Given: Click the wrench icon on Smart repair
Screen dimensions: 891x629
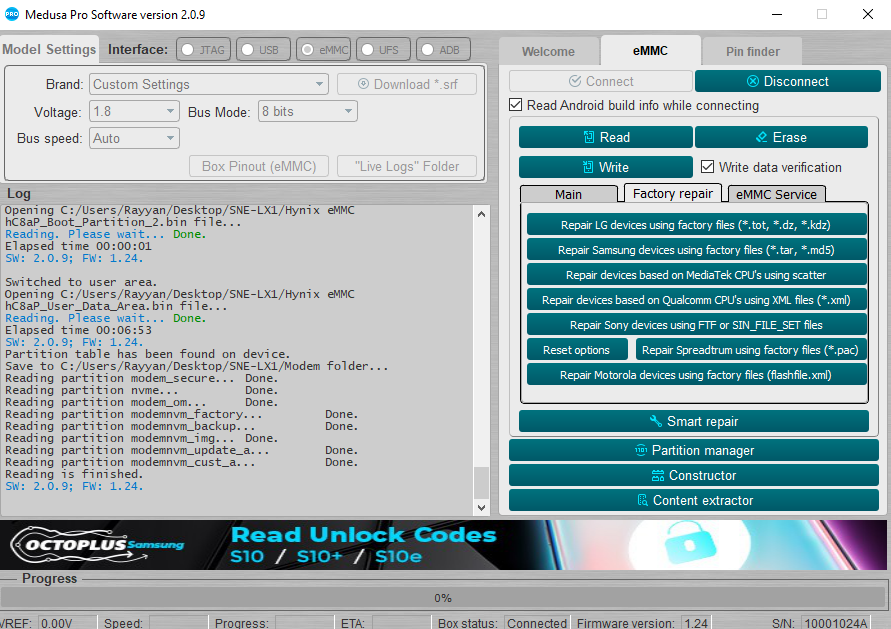Looking at the screenshot, I should click(x=656, y=421).
